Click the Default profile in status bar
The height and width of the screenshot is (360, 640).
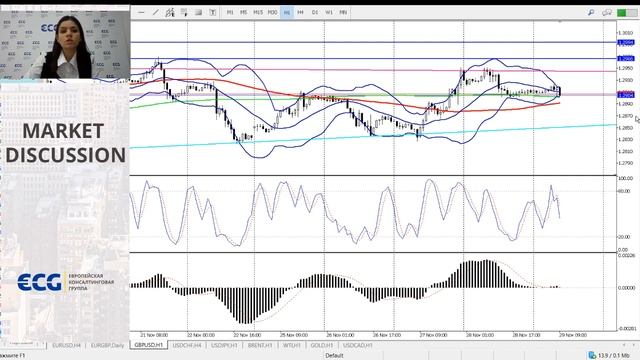click(334, 356)
